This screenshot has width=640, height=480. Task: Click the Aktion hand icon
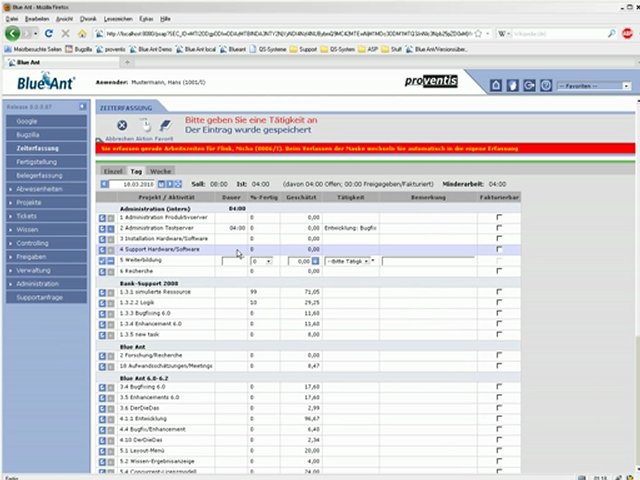(x=144, y=125)
